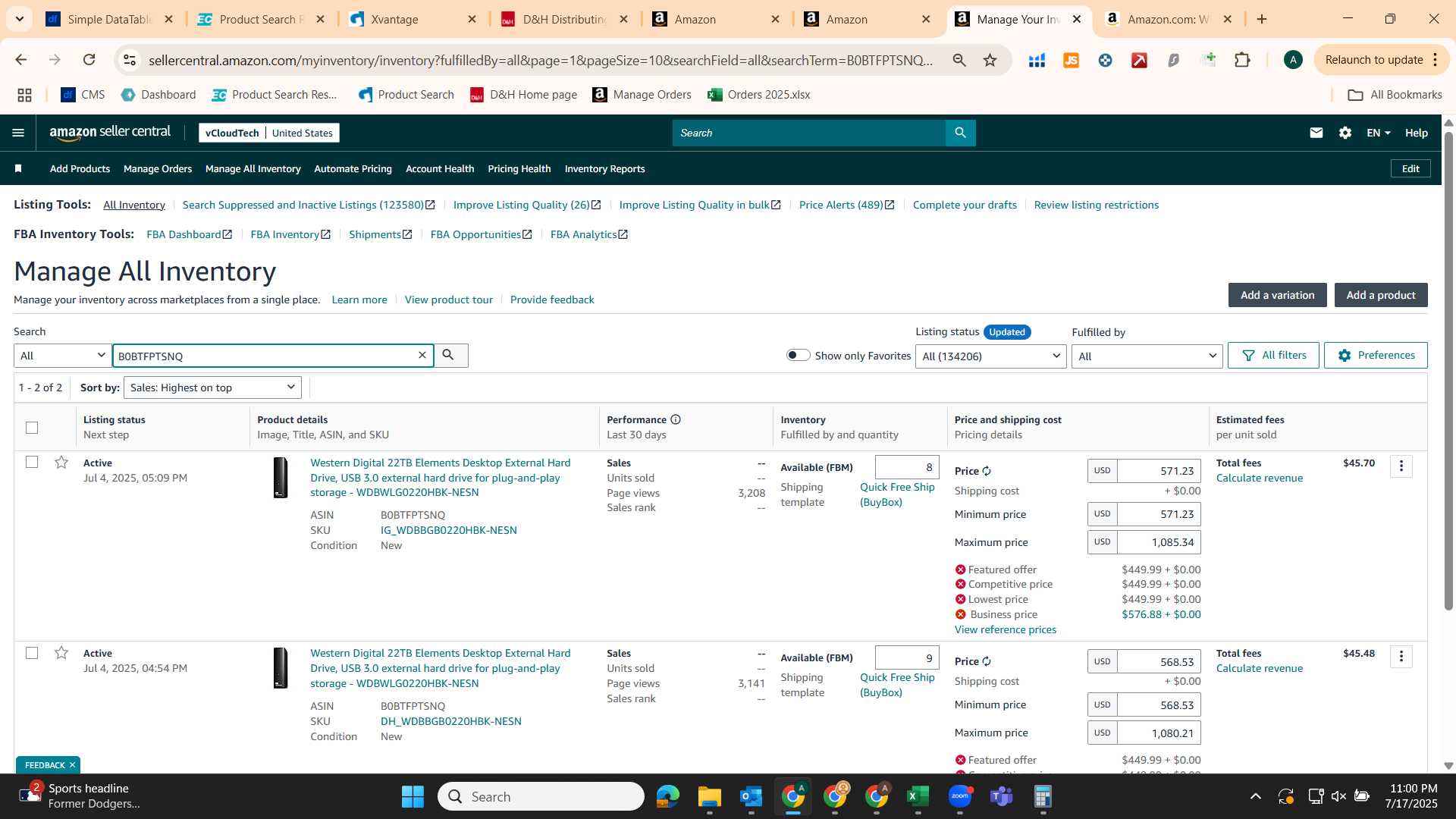Open Listing status All (134206) dropdown
1456x819 pixels.
point(991,356)
